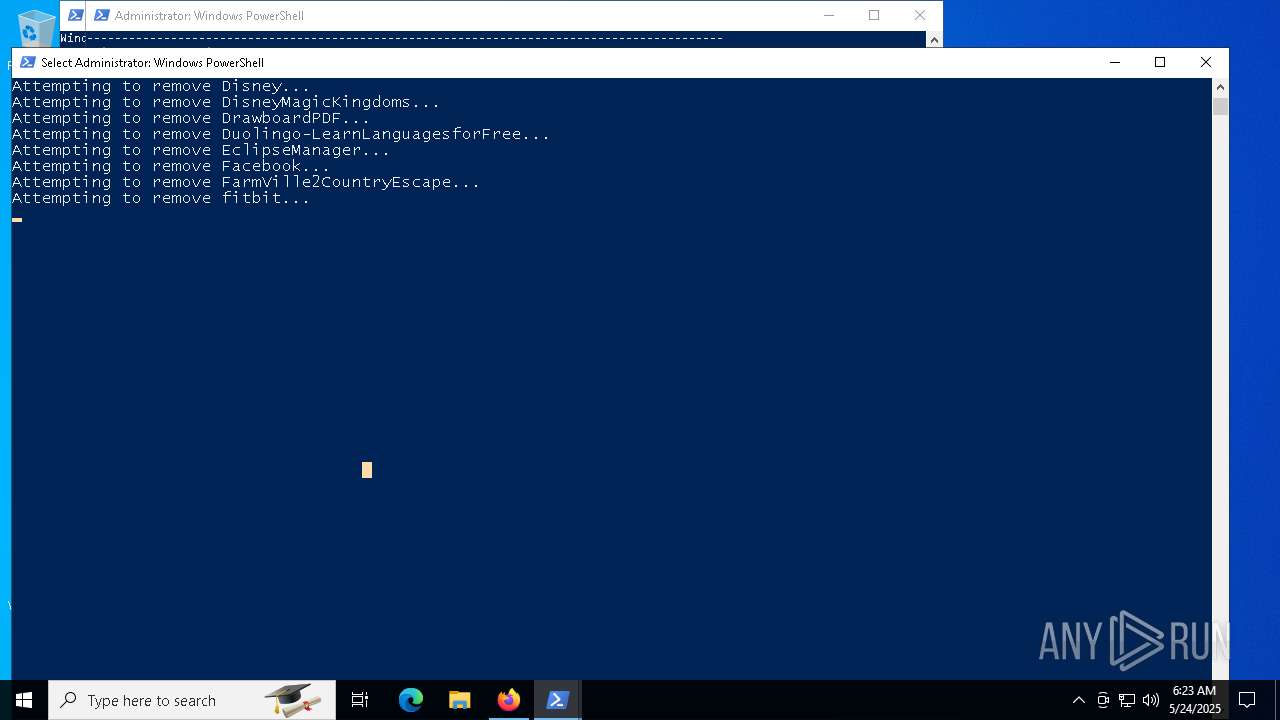Launch Firefox from the taskbar

(508, 700)
